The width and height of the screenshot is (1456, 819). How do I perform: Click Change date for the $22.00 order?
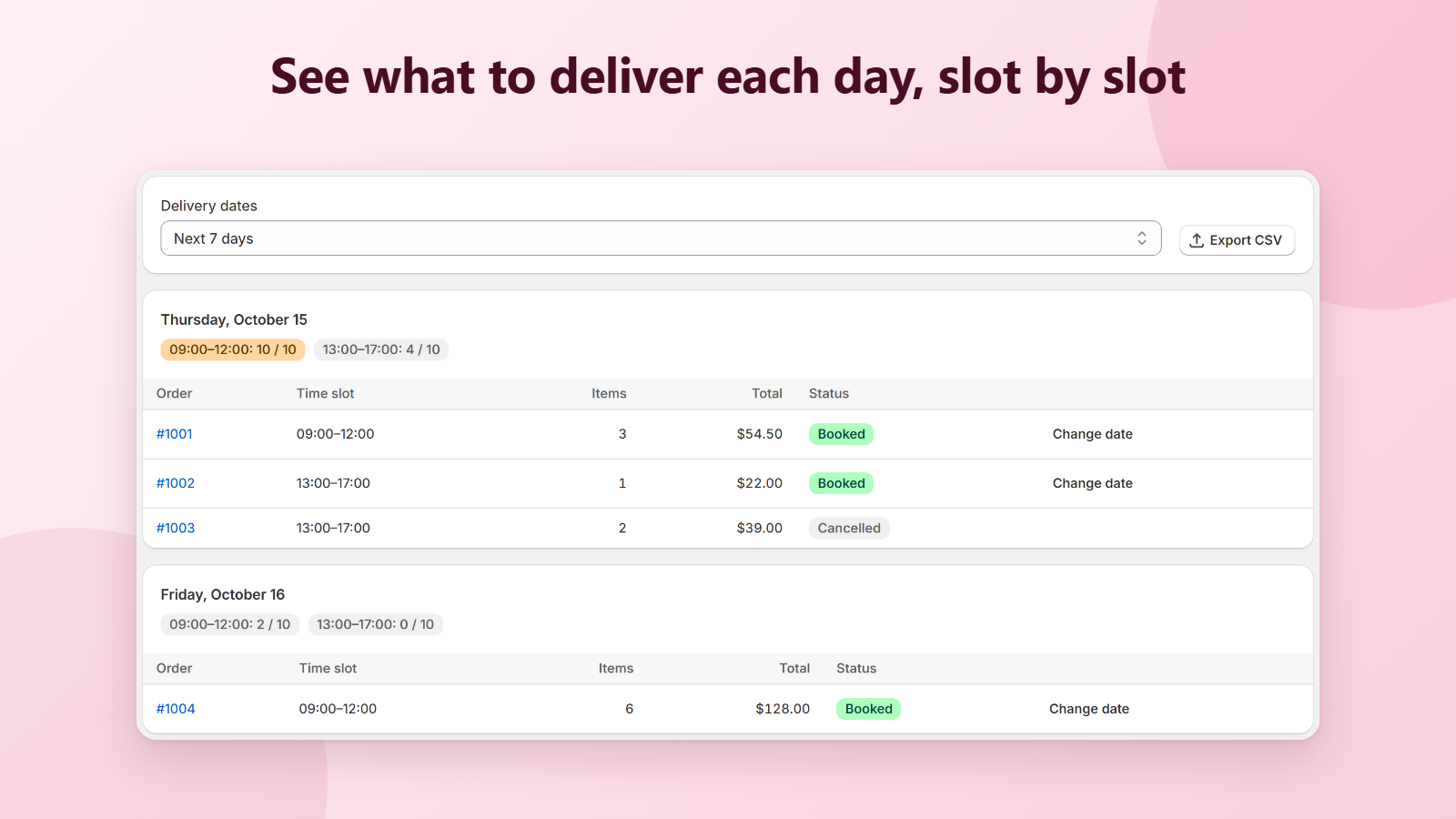(x=1092, y=483)
